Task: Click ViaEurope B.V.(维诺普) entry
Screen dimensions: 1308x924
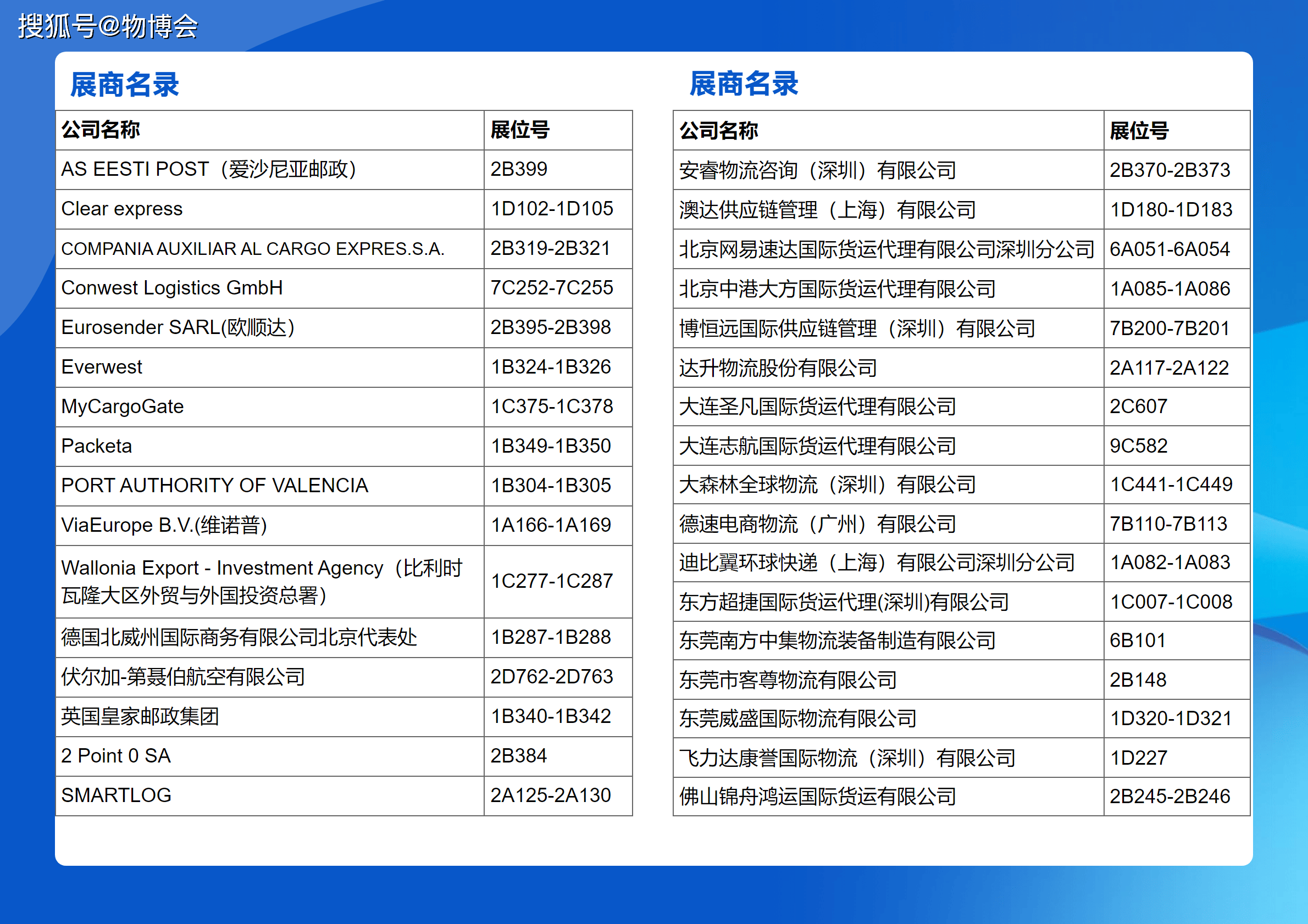Action: pyautogui.click(x=164, y=525)
